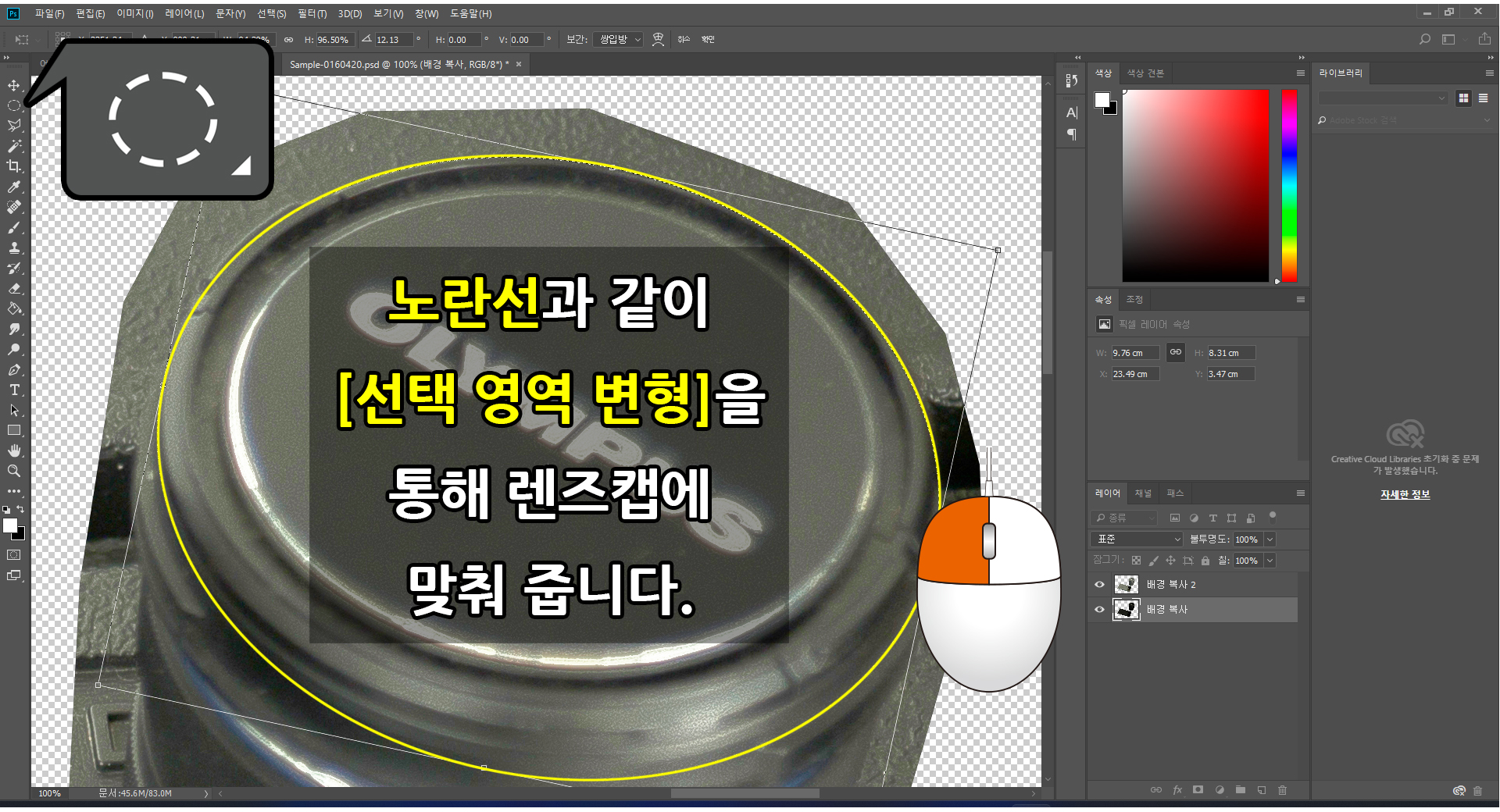The width and height of the screenshot is (1500, 812).
Task: Open the 불투명도 opacity slider arrow
Action: pos(1270,539)
